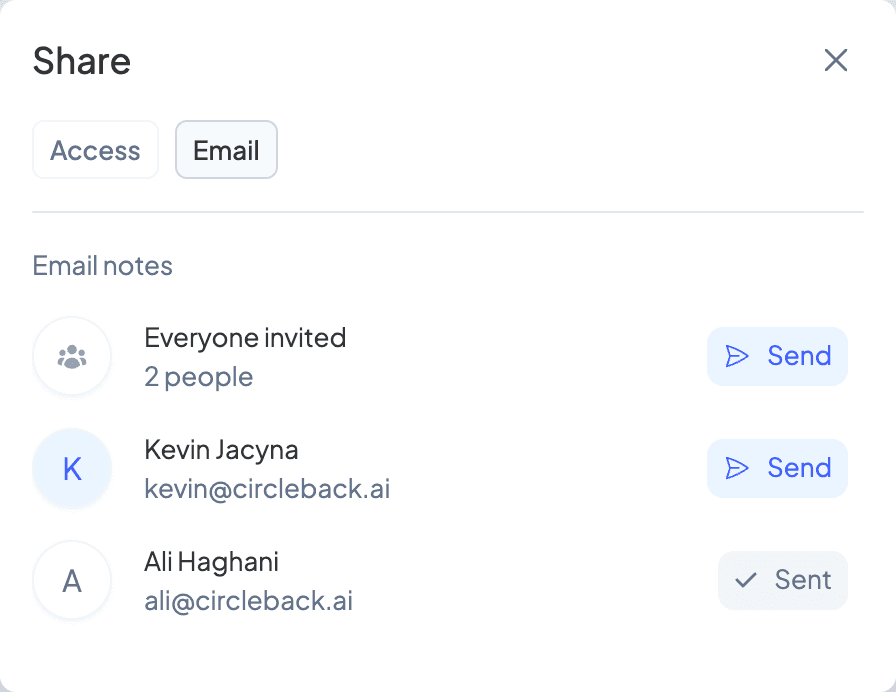The width and height of the screenshot is (896, 692).
Task: Click the group people icon avatar
Action: click(72, 357)
